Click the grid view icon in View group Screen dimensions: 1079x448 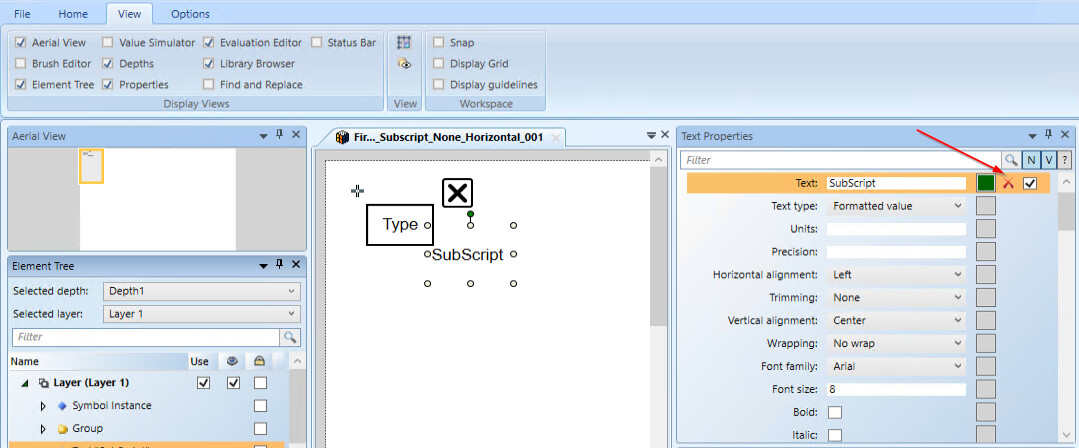pos(404,43)
